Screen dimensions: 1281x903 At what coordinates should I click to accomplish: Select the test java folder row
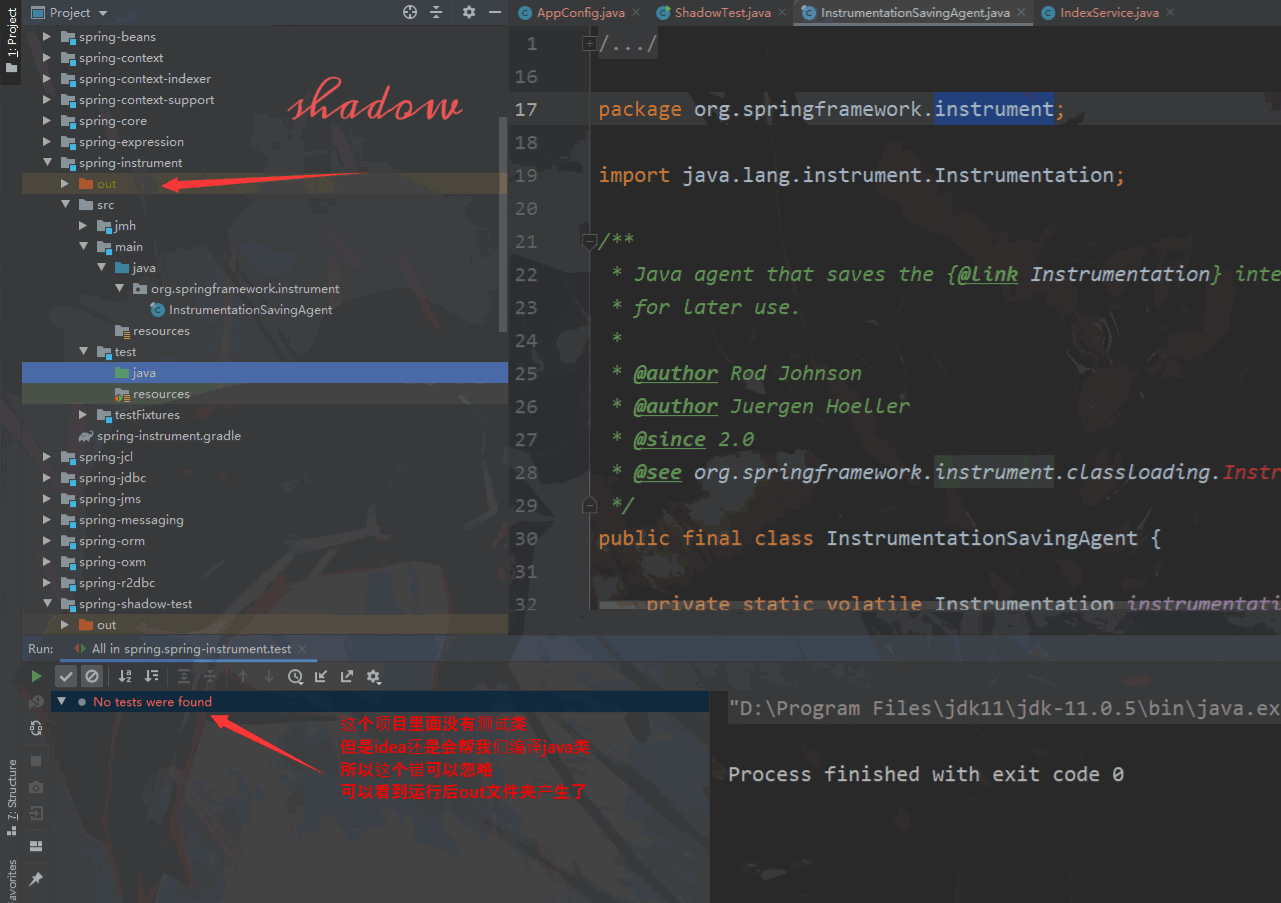[x=265, y=373]
